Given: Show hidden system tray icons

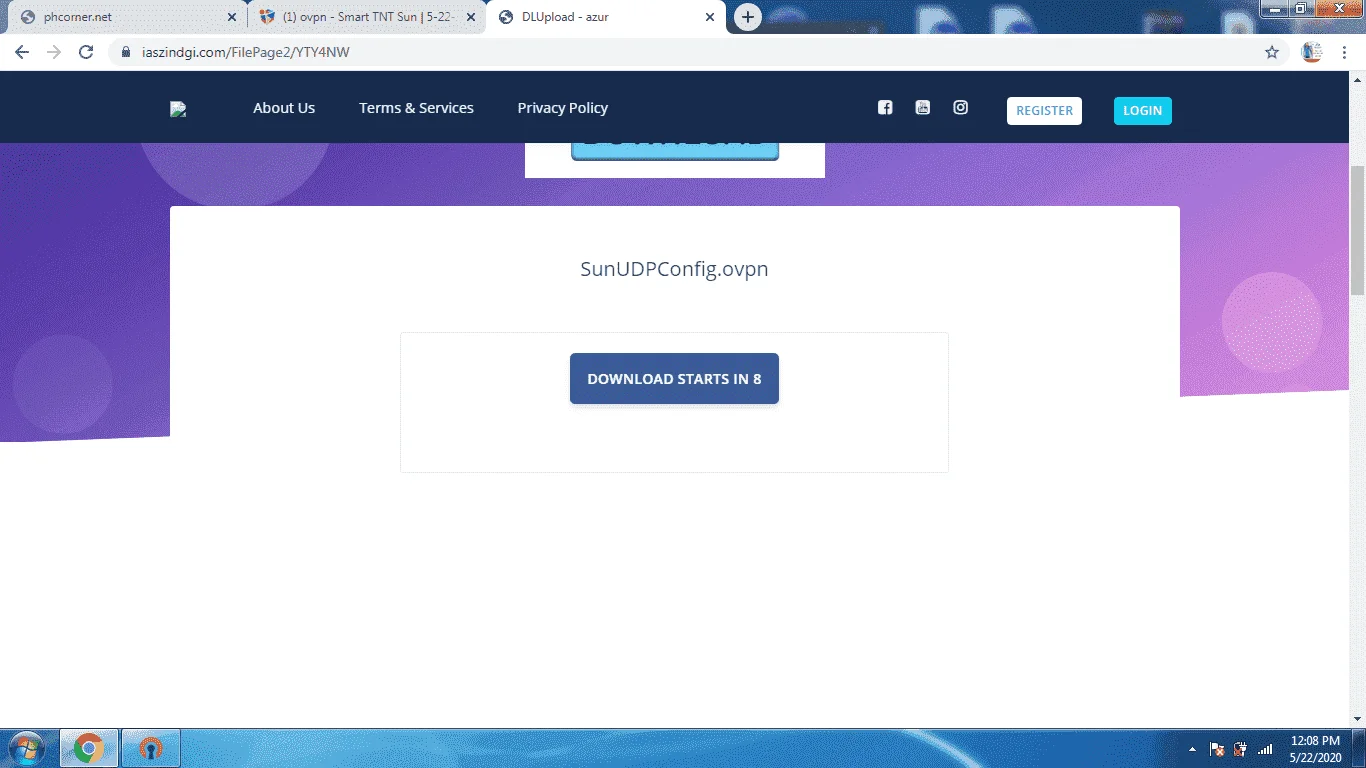Looking at the screenshot, I should point(1192,749).
